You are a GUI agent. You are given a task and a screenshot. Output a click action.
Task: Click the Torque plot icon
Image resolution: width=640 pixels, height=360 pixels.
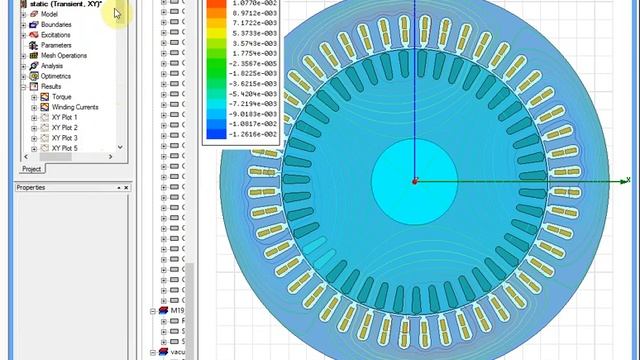44,97
